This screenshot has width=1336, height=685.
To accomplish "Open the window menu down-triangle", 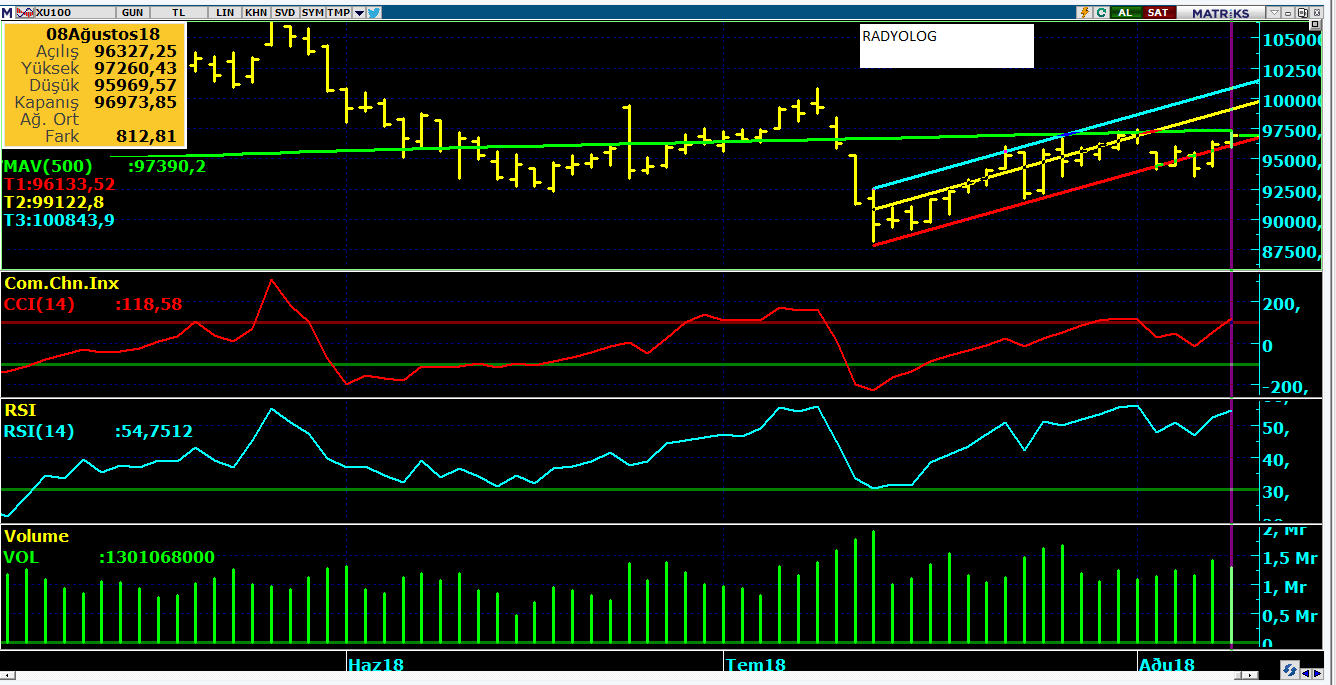I will click(1274, 13).
